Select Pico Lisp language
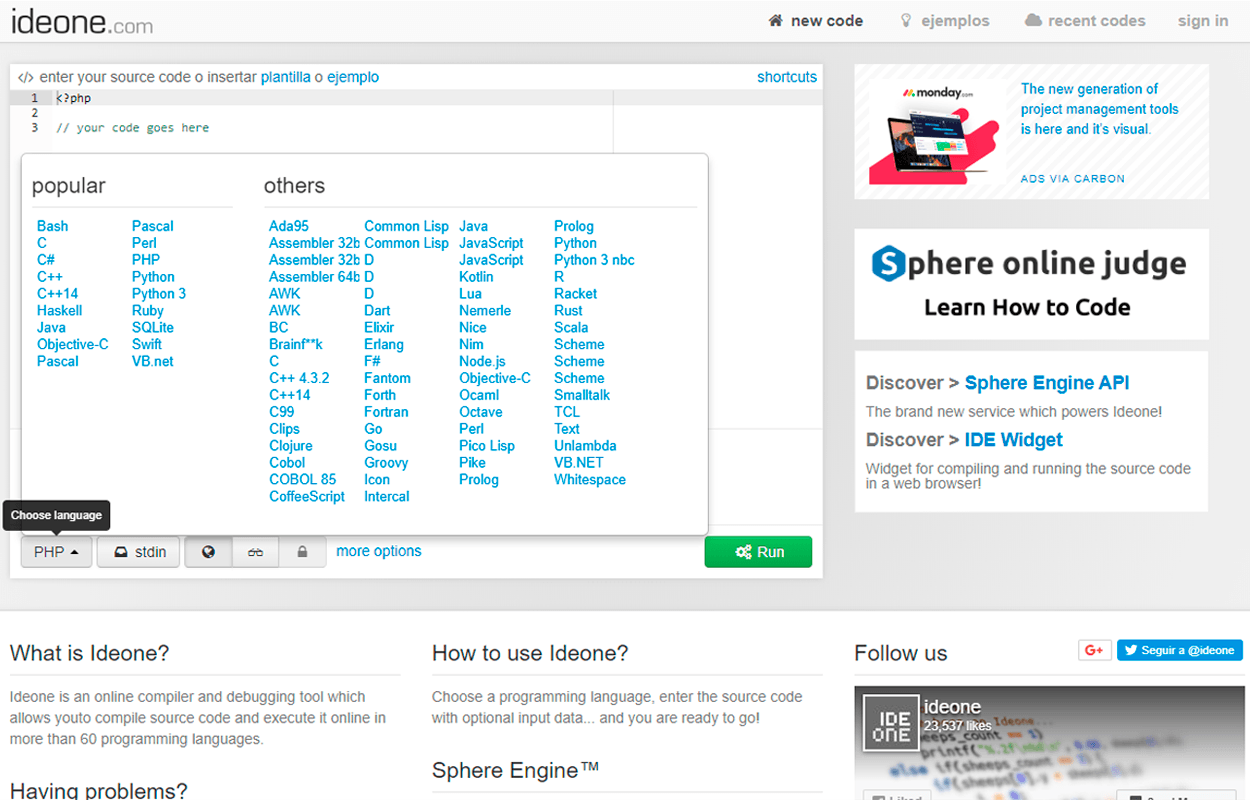The image size is (1250, 800). tap(487, 446)
